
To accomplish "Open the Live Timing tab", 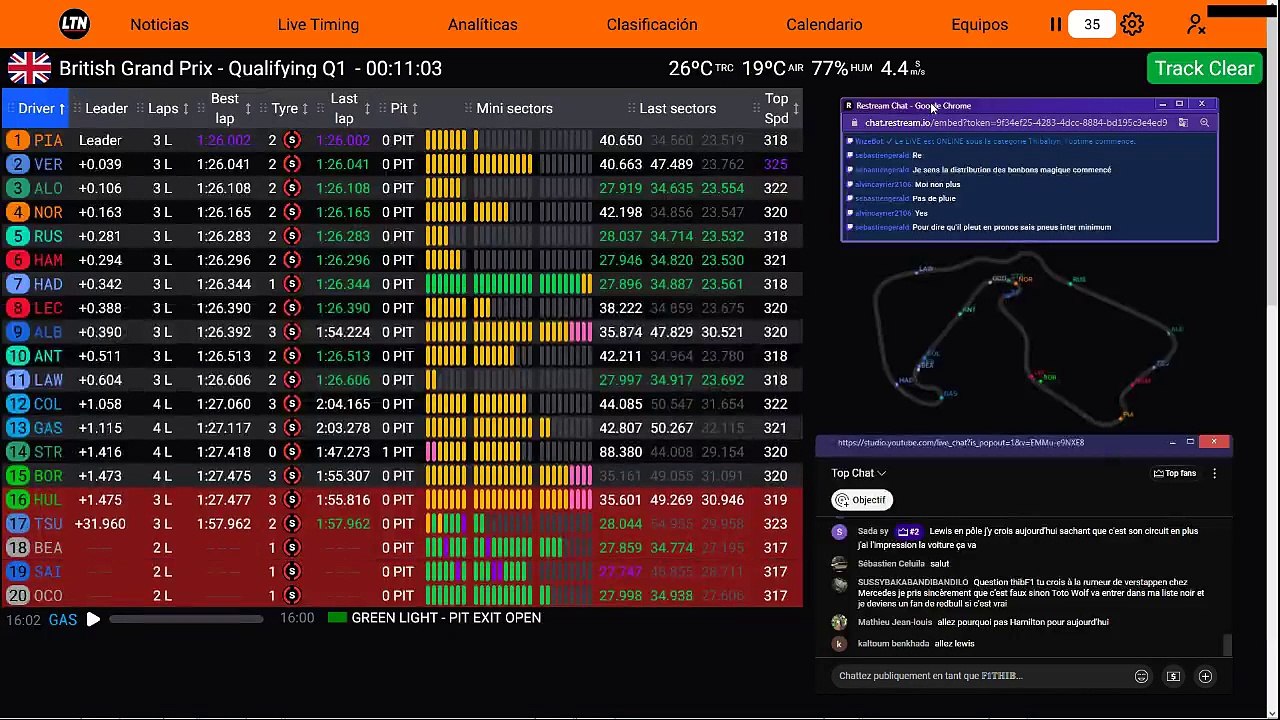I will click(318, 24).
